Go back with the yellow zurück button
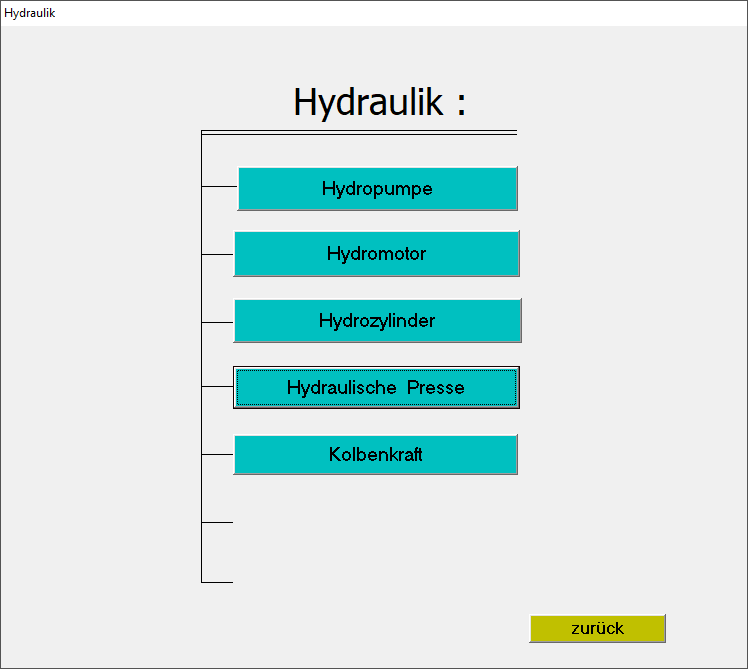Image resolution: width=748 pixels, height=669 pixels. pyautogui.click(x=597, y=628)
